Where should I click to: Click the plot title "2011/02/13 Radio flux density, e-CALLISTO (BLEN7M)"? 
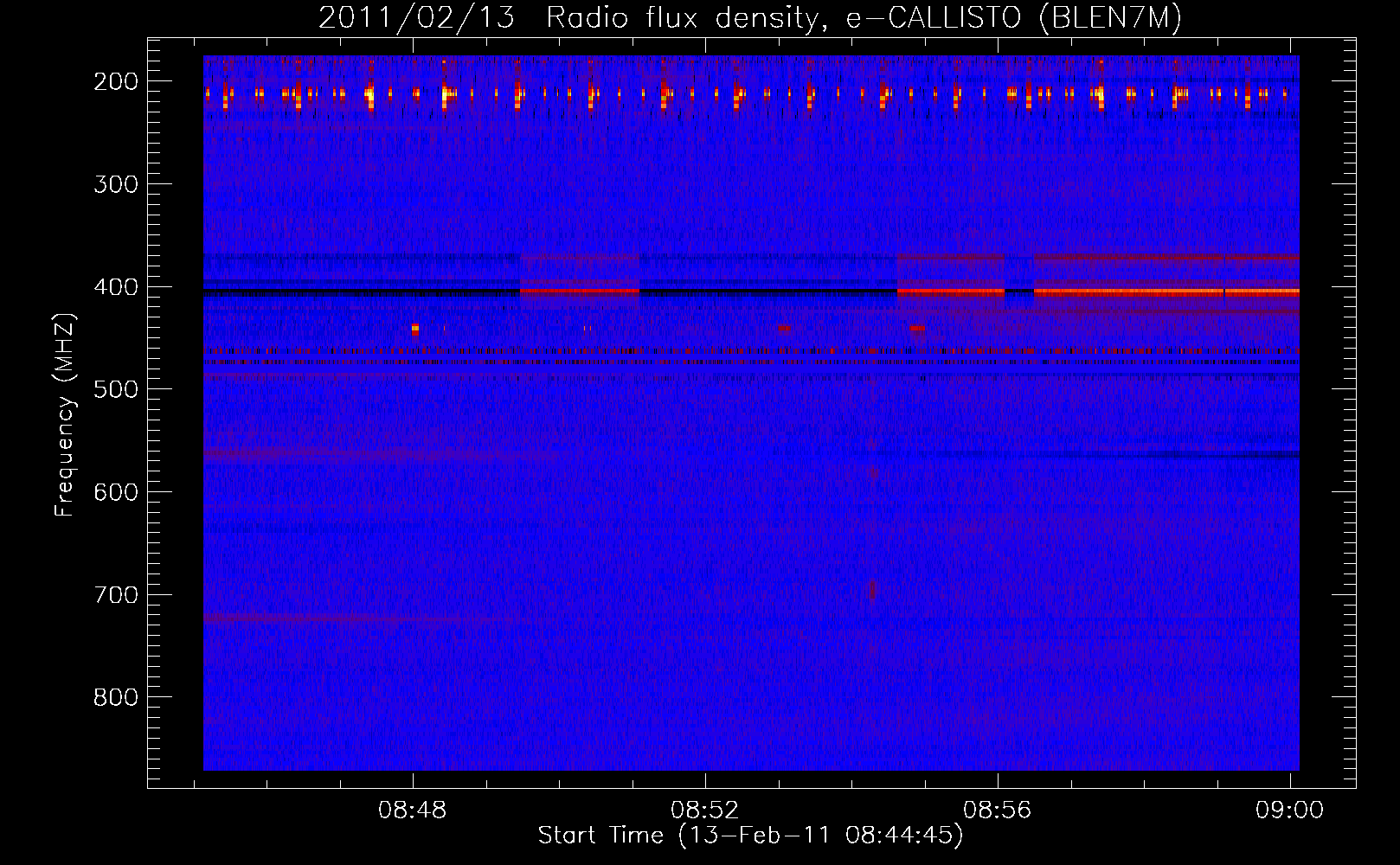click(x=749, y=17)
